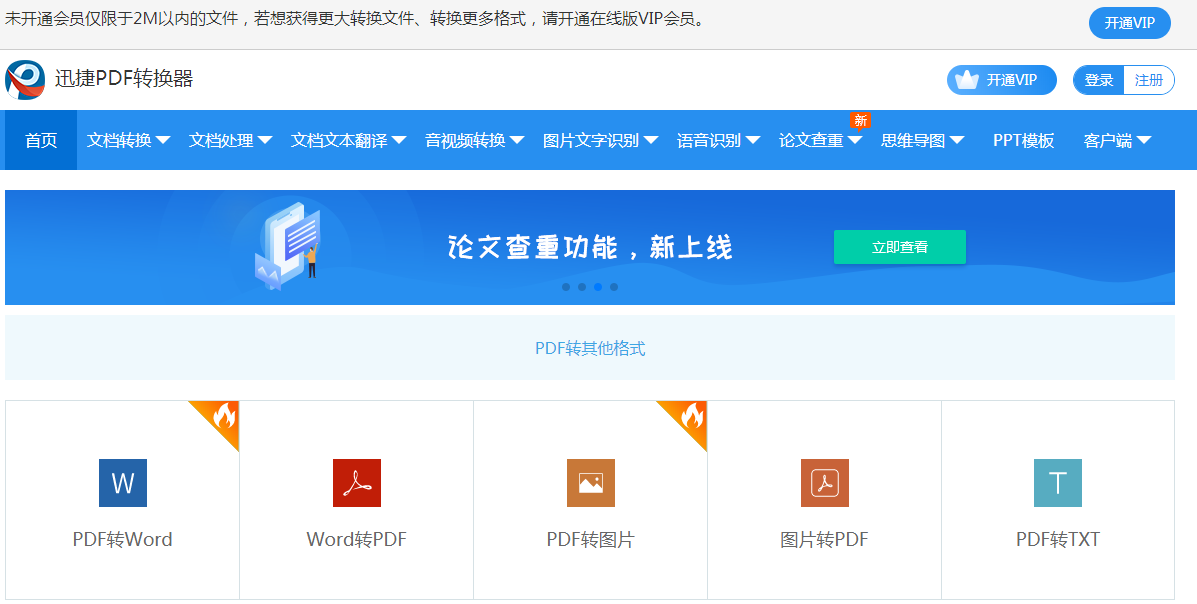Image resolution: width=1197 pixels, height=604 pixels.
Task: Open the 注册 link
Action: (x=1148, y=79)
